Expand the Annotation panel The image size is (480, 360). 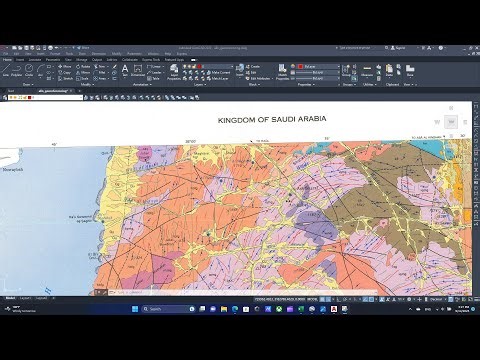tap(142, 85)
